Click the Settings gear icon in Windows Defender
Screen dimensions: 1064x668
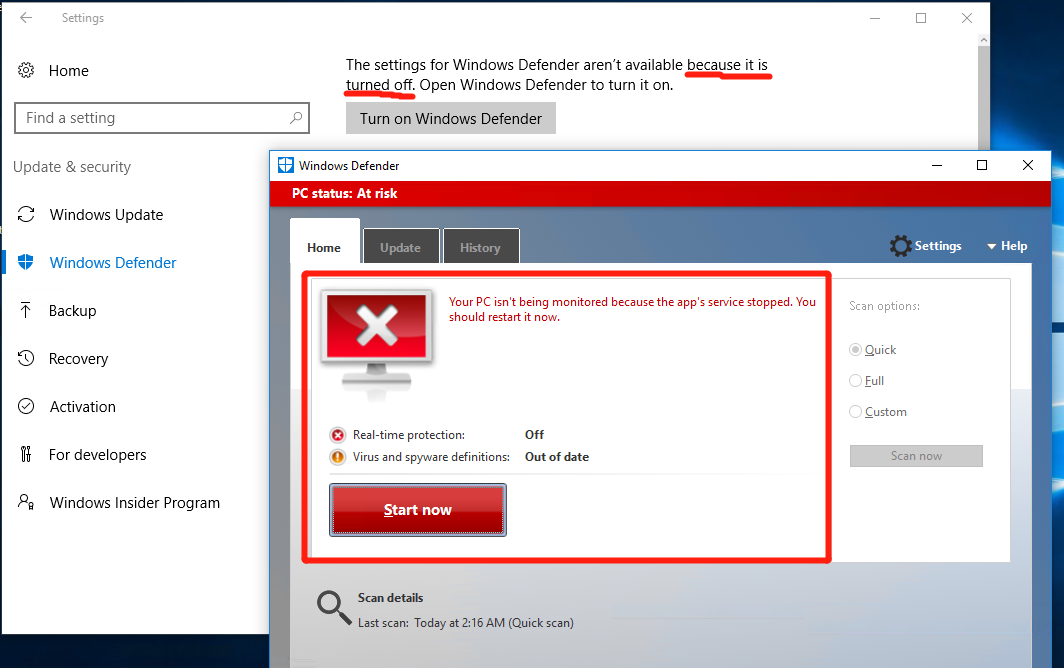(900, 246)
